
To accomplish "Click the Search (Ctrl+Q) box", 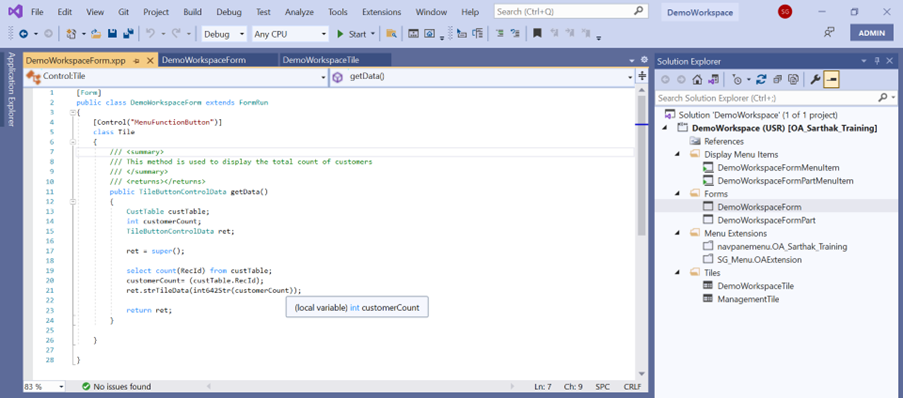I will (571, 12).
